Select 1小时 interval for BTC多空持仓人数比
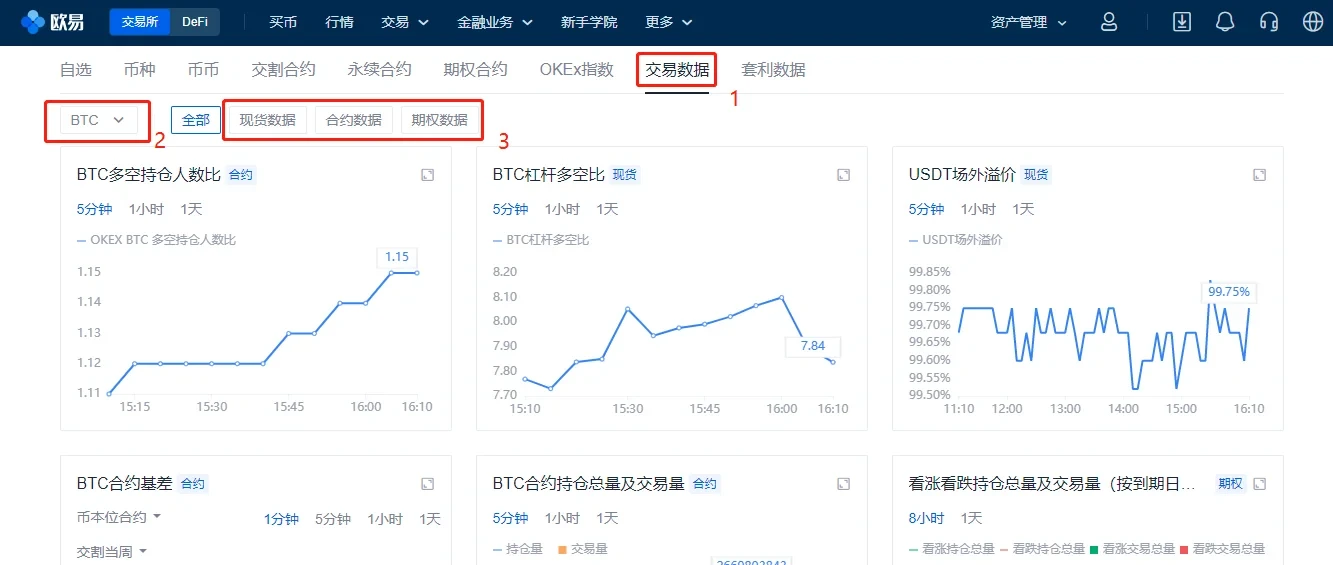This screenshot has width=1333, height=565. tap(144, 209)
